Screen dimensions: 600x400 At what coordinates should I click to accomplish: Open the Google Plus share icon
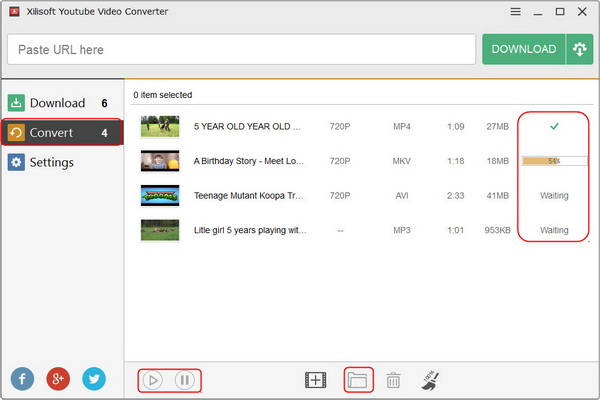[x=58, y=379]
